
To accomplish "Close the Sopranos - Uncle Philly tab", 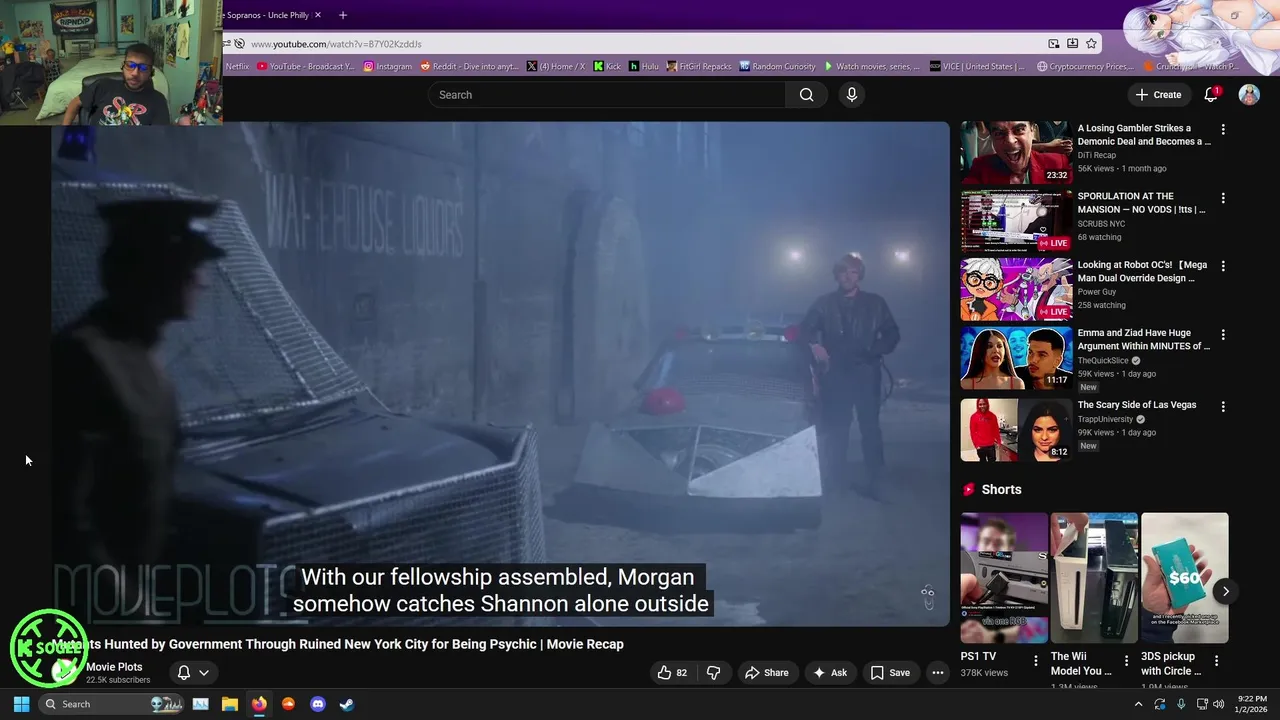I will tap(318, 15).
